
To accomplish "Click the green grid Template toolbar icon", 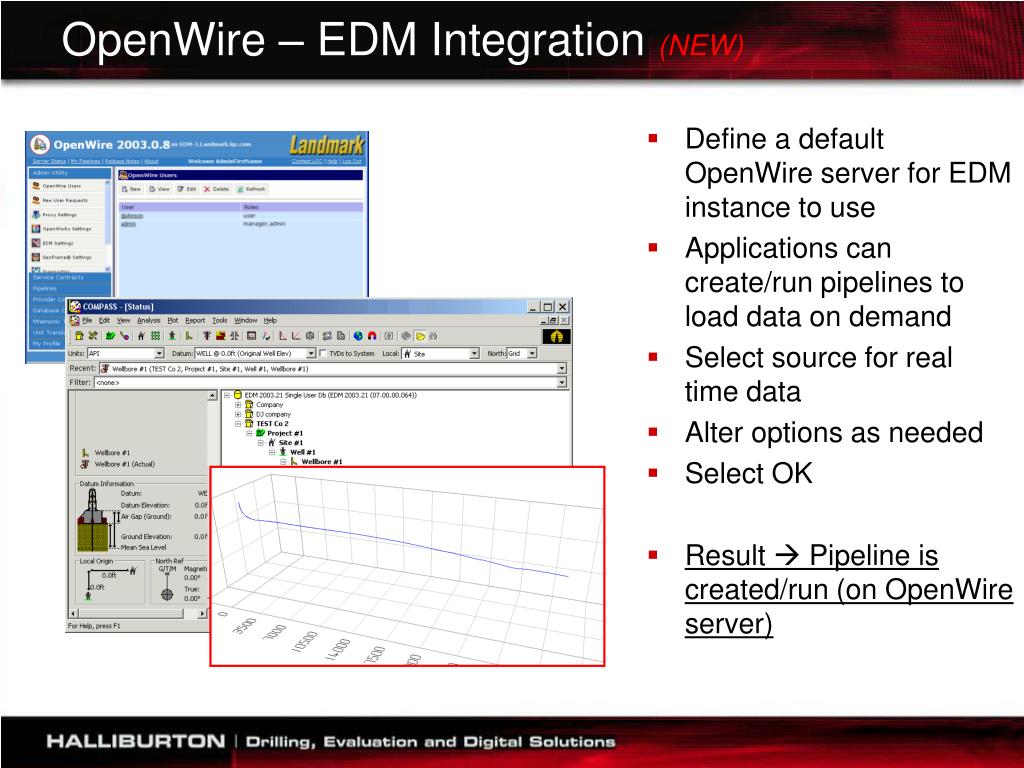I will (155, 336).
